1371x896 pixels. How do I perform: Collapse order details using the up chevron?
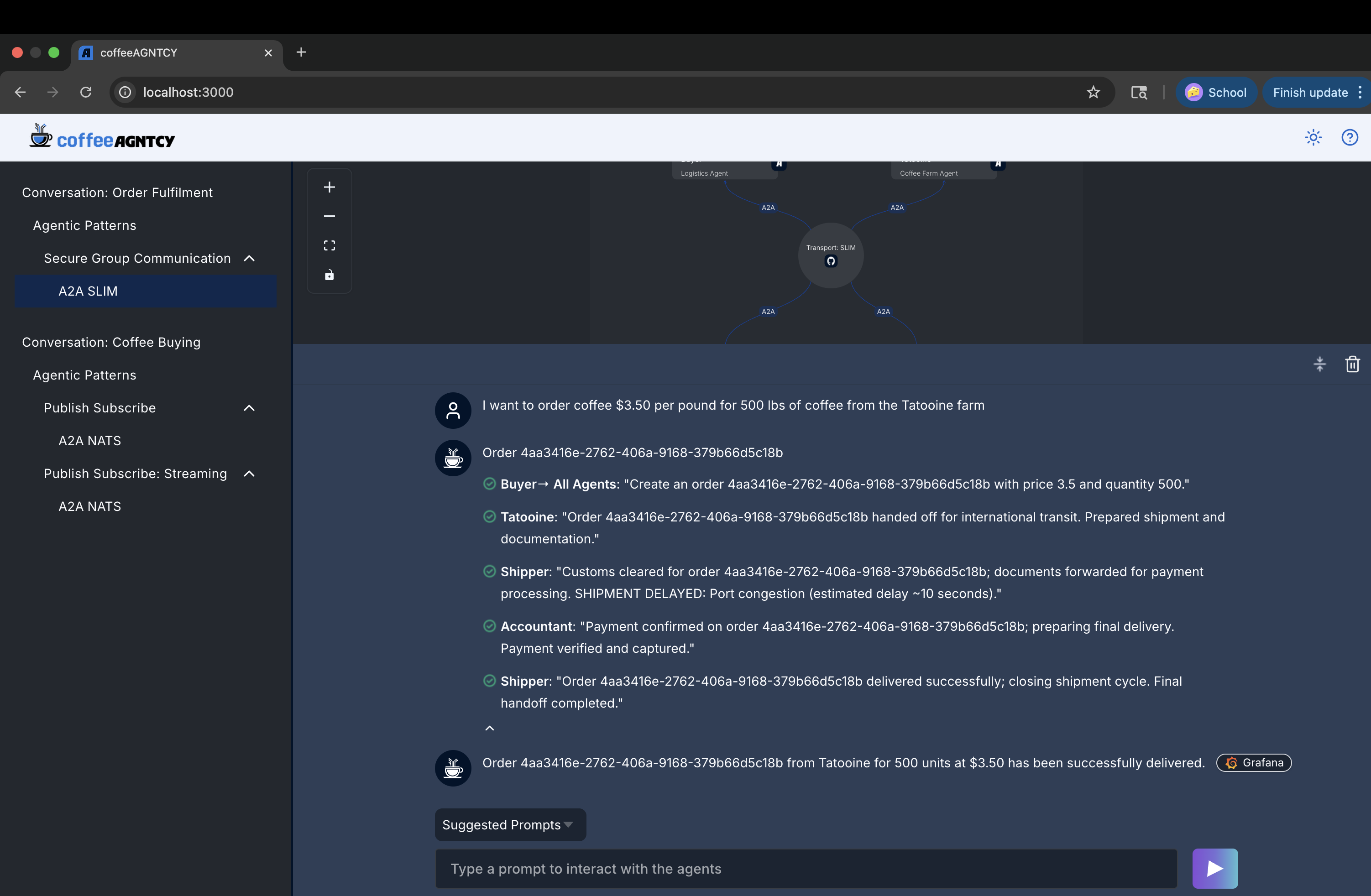point(490,729)
